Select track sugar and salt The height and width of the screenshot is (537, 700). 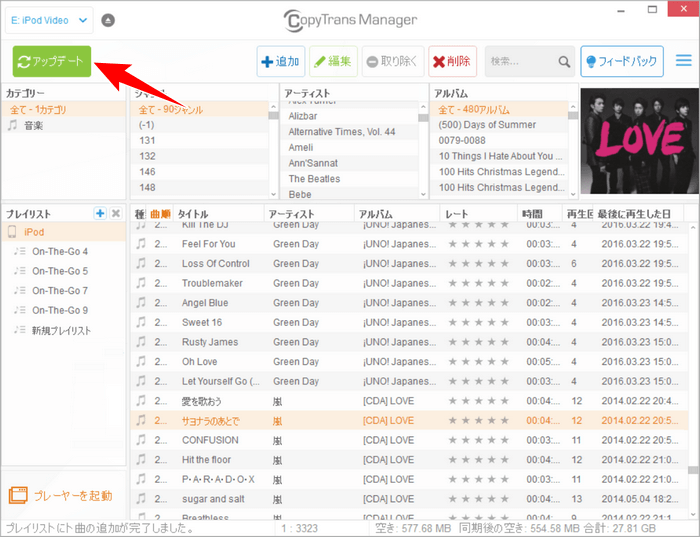click(x=409, y=500)
